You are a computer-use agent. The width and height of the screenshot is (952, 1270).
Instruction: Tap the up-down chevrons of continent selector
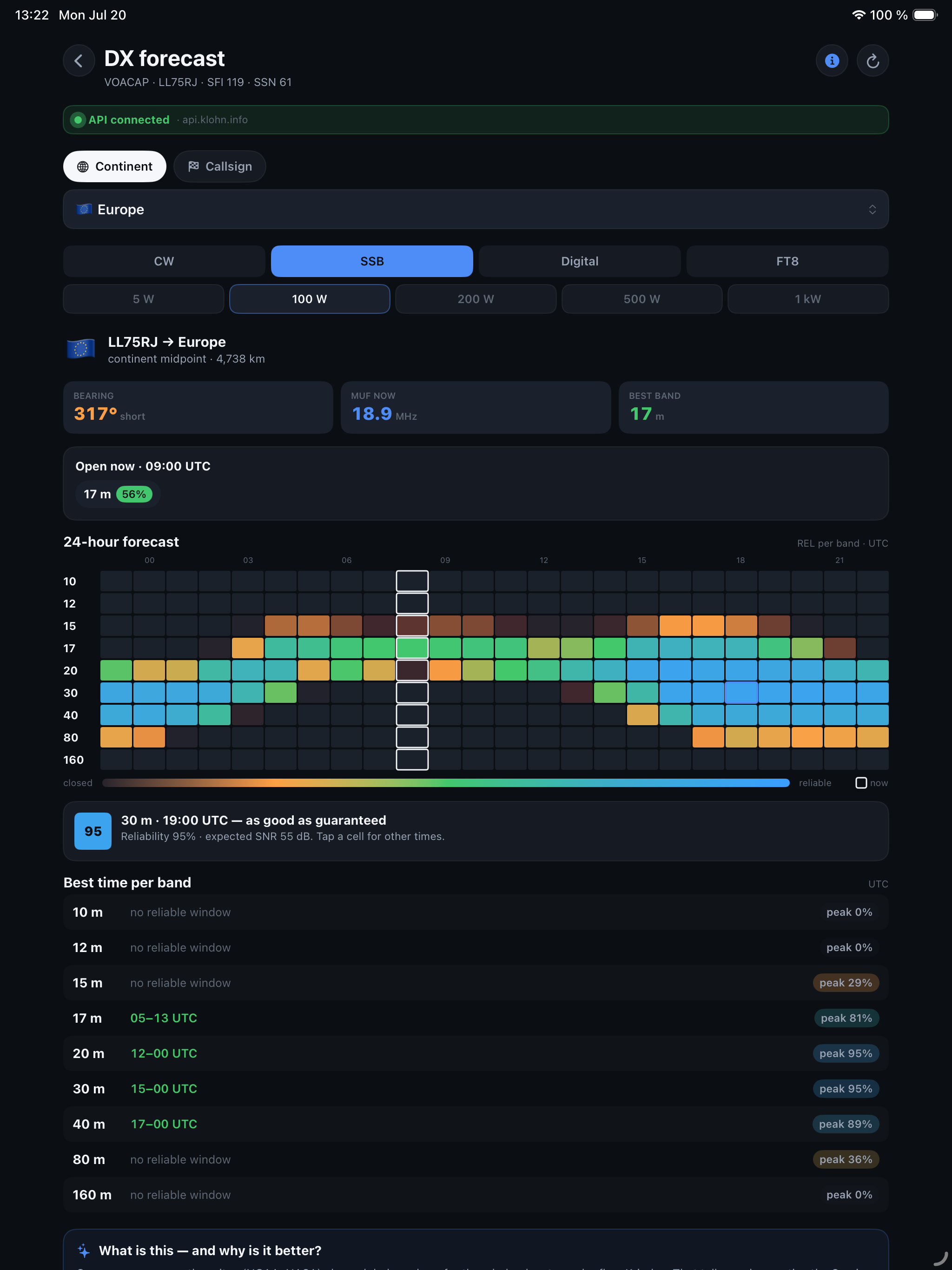point(872,210)
